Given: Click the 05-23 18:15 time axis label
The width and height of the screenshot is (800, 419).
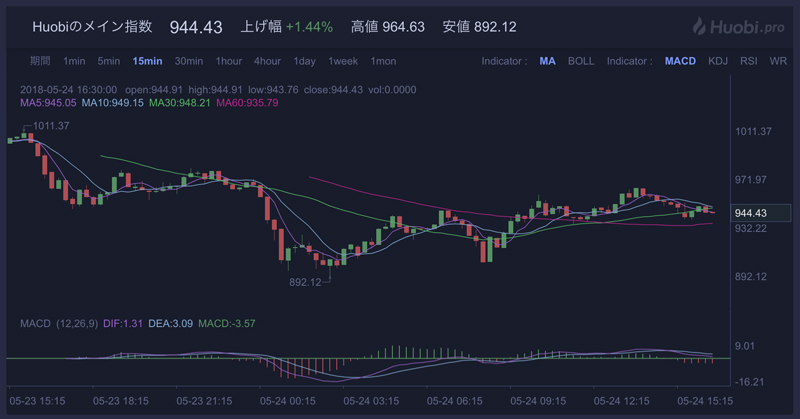Looking at the screenshot, I should 121,401.
